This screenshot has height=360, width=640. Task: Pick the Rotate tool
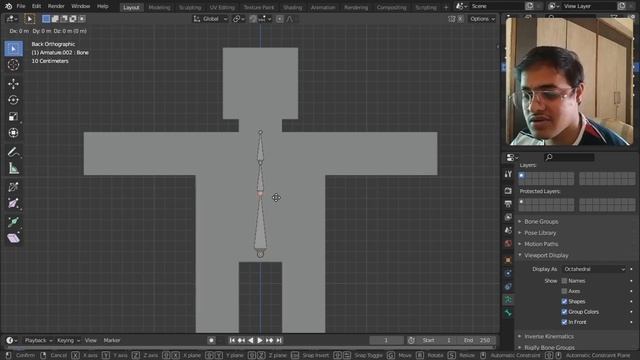[13, 100]
